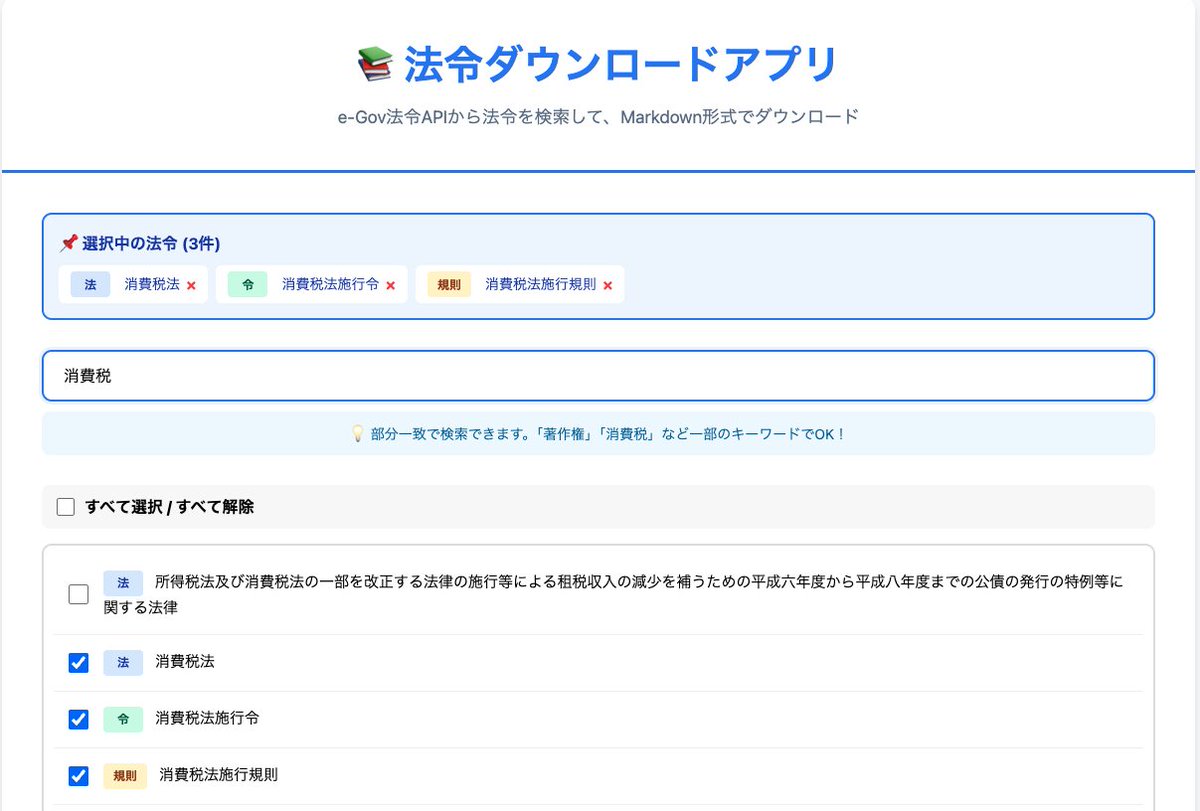This screenshot has width=1200, height=811.
Task: Toggle the すべて選択 / すべて解除 checkbox
Action: click(x=65, y=507)
